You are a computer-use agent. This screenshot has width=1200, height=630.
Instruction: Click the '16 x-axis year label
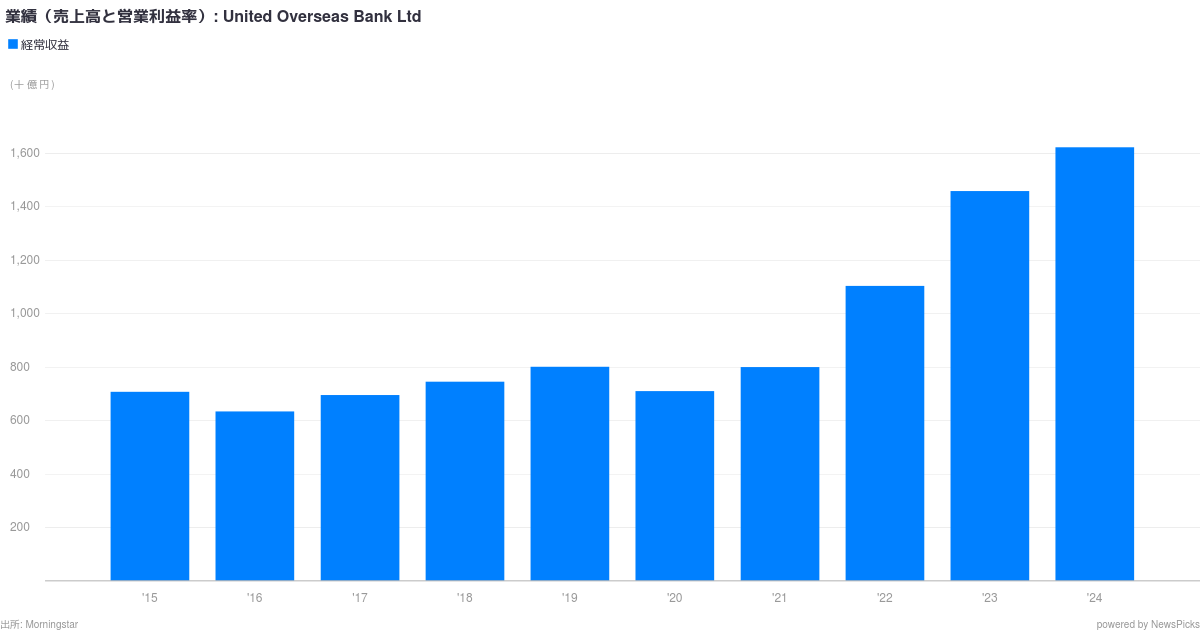click(x=255, y=598)
